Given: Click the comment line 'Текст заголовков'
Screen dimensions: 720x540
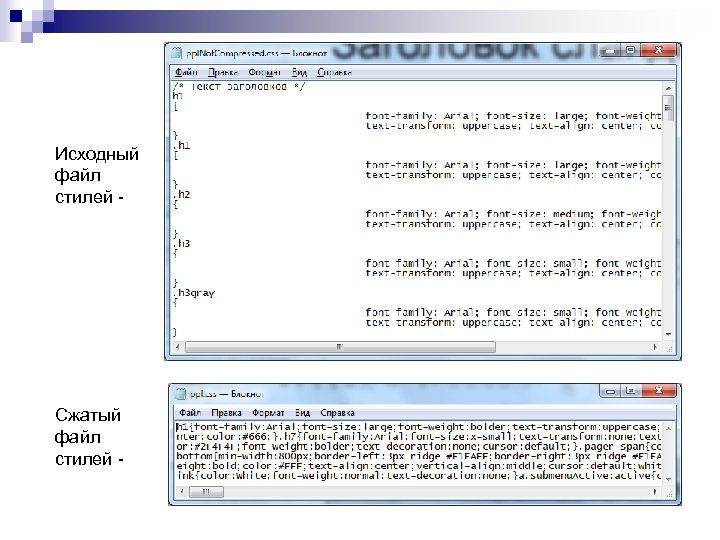Looking at the screenshot, I should click(238, 86).
